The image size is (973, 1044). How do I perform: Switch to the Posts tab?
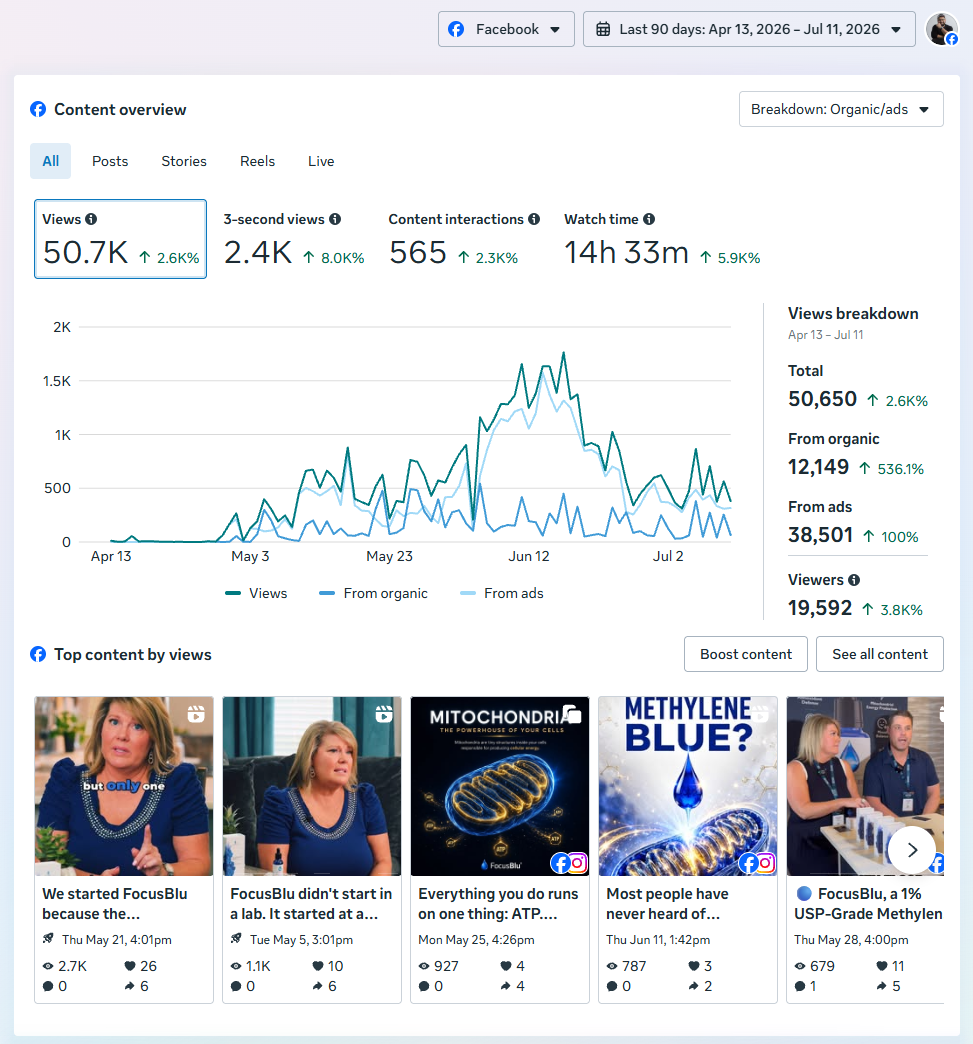point(110,161)
